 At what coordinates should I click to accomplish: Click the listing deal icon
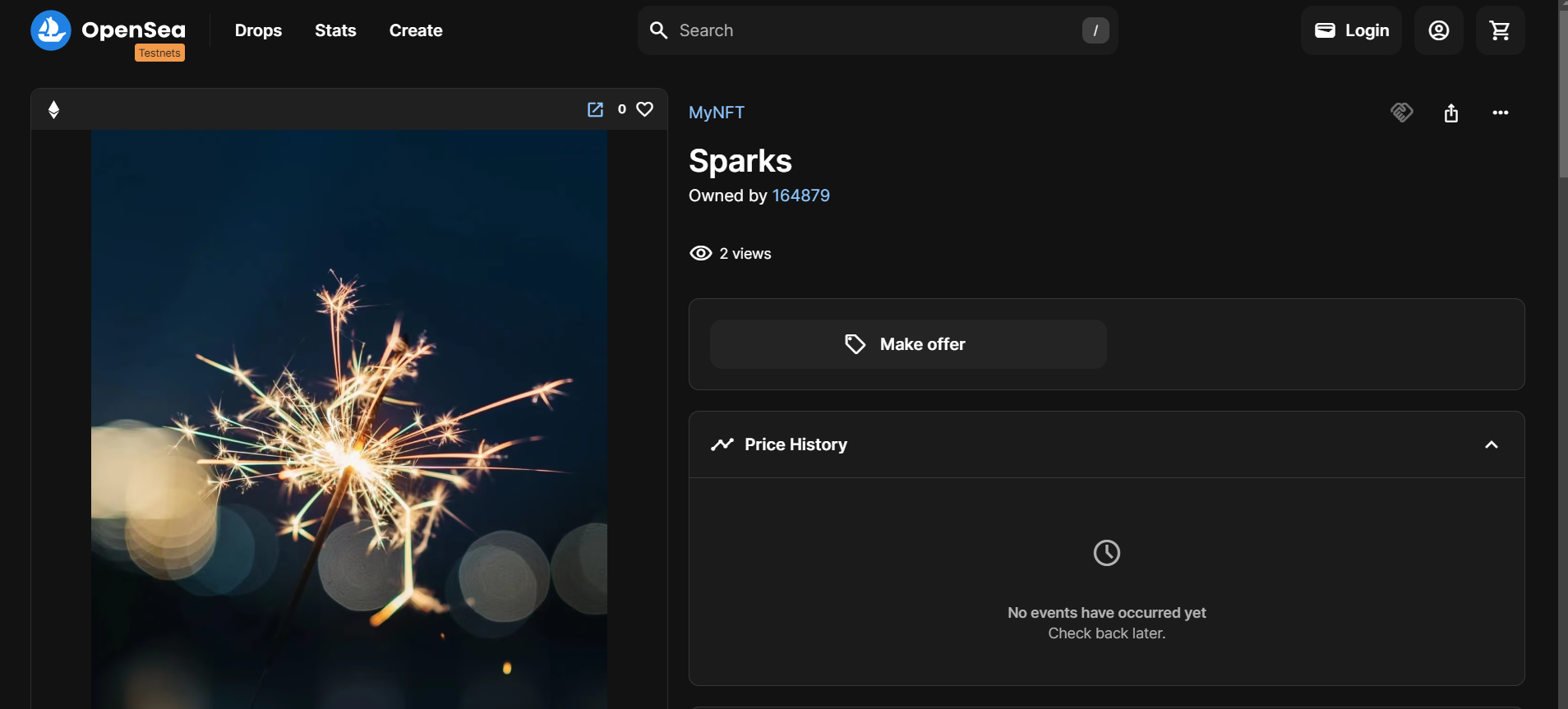(x=1402, y=113)
